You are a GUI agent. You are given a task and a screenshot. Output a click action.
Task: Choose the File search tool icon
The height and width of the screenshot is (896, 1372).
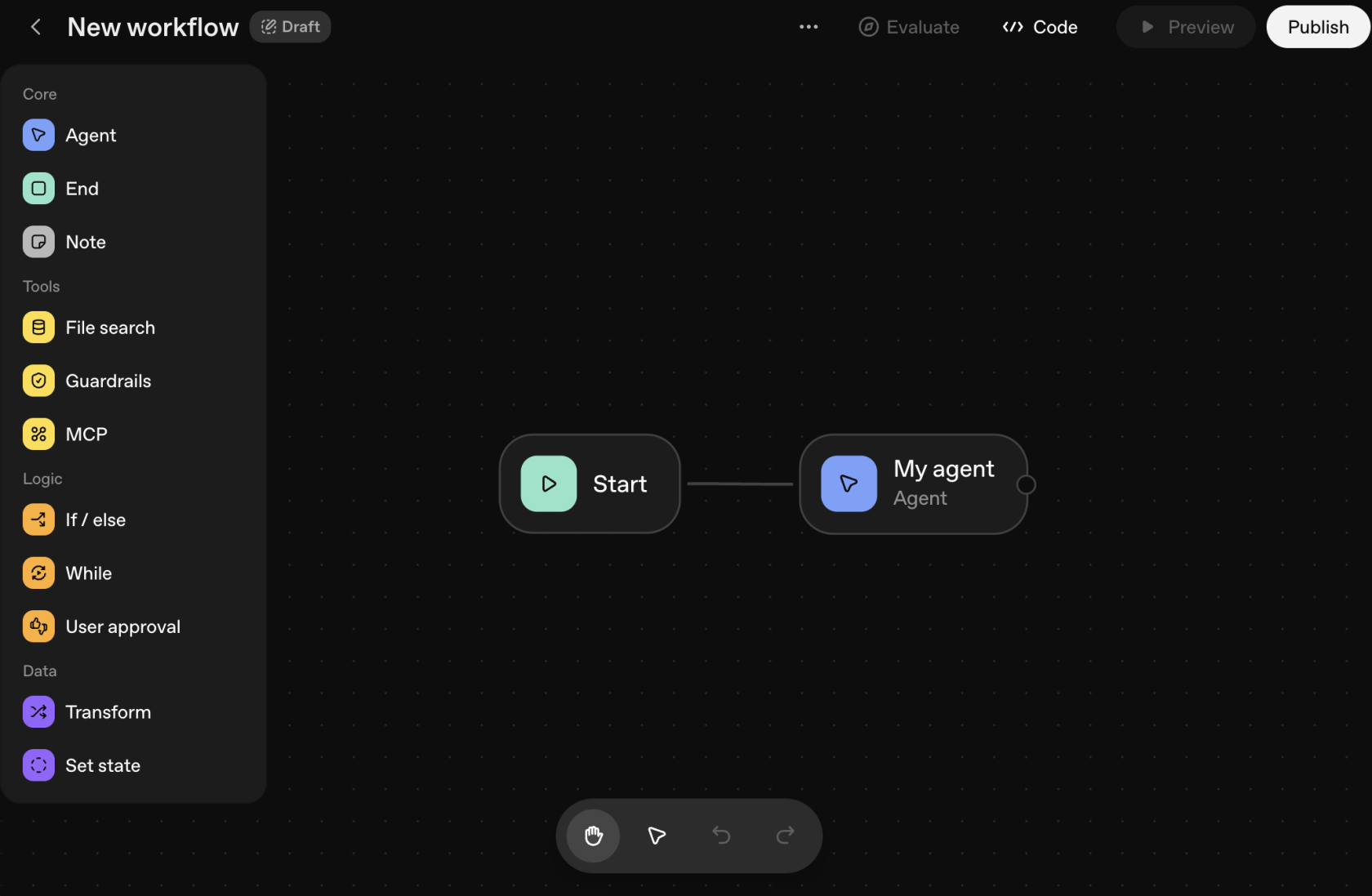pos(38,328)
